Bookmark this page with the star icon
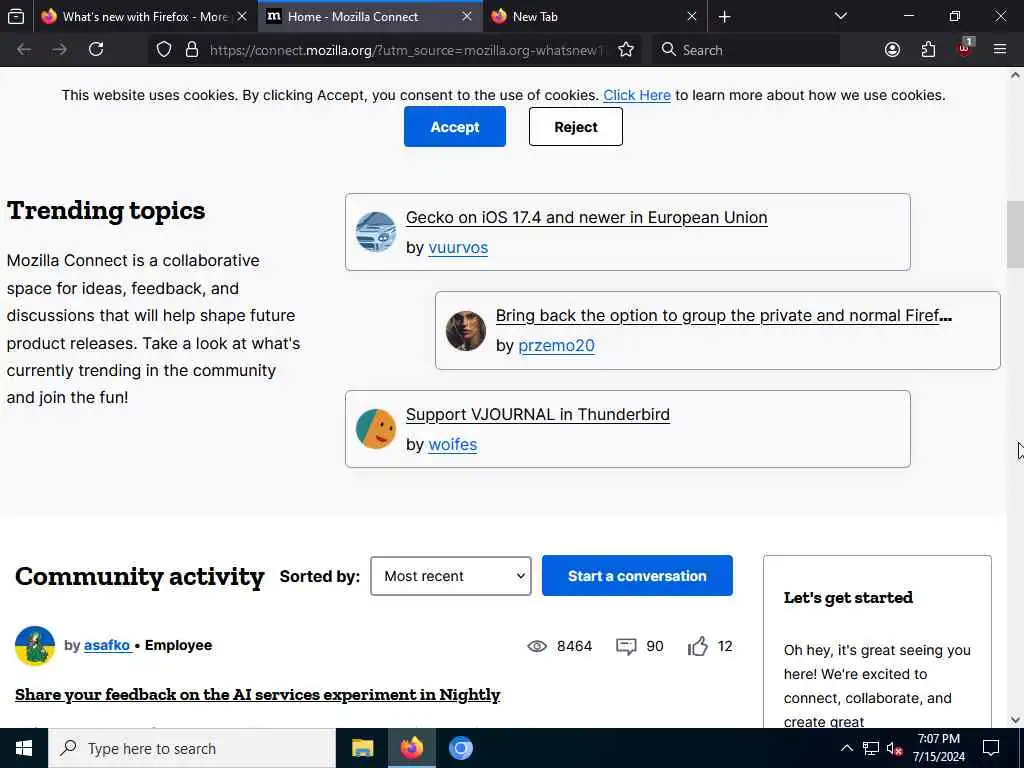1024x768 pixels. (626, 50)
